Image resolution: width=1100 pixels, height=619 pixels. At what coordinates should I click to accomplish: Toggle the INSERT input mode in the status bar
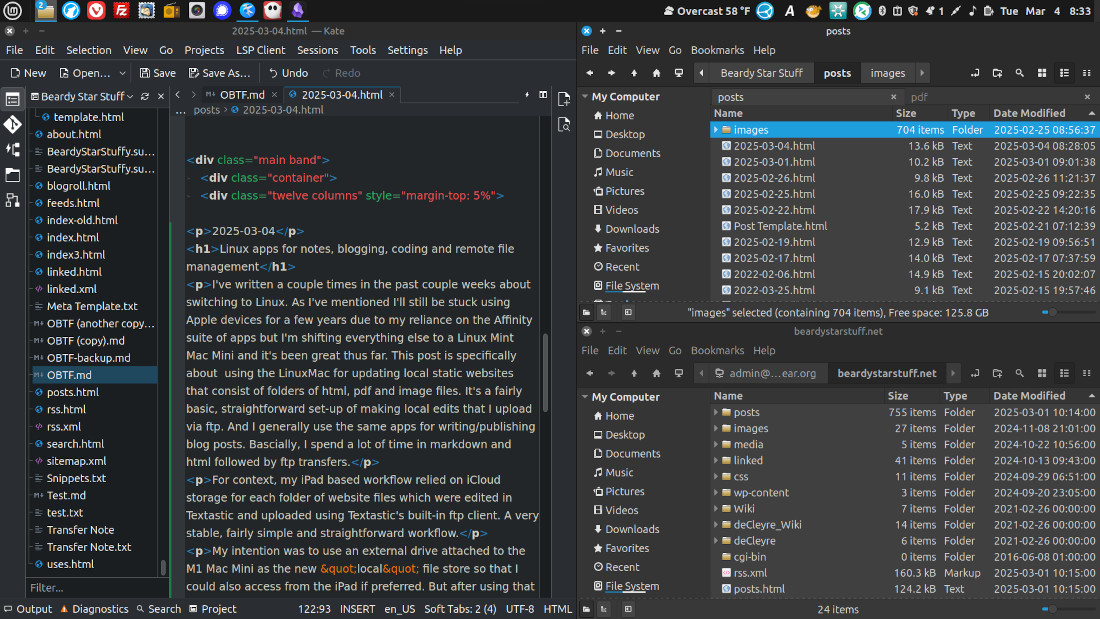(358, 609)
